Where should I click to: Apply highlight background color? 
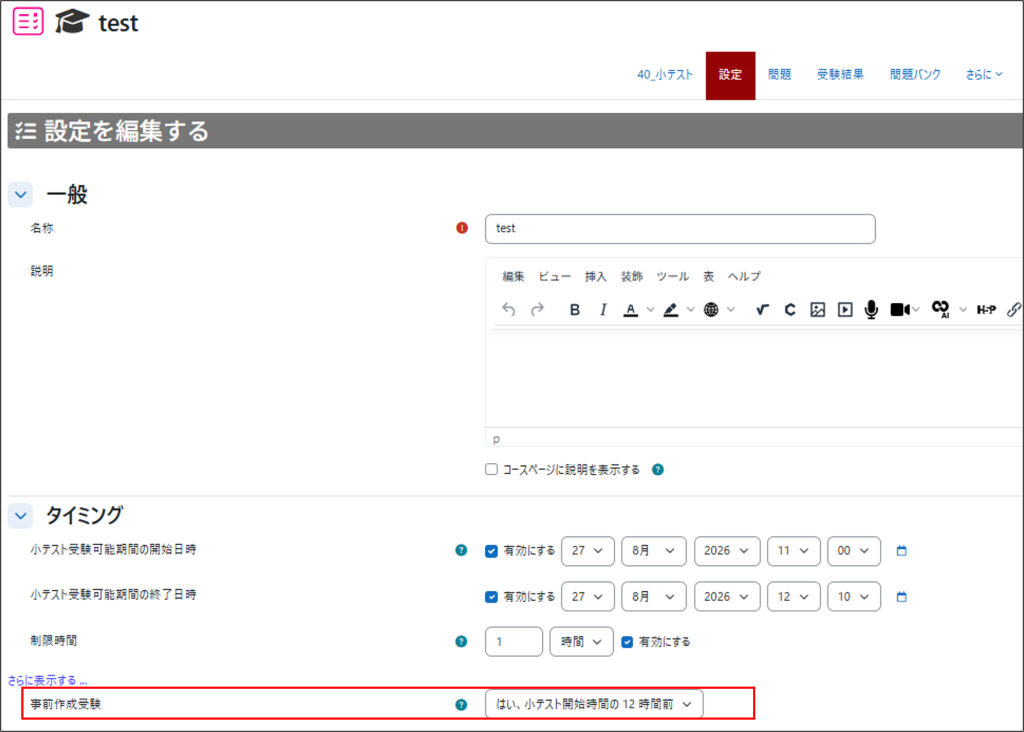pyautogui.click(x=671, y=310)
